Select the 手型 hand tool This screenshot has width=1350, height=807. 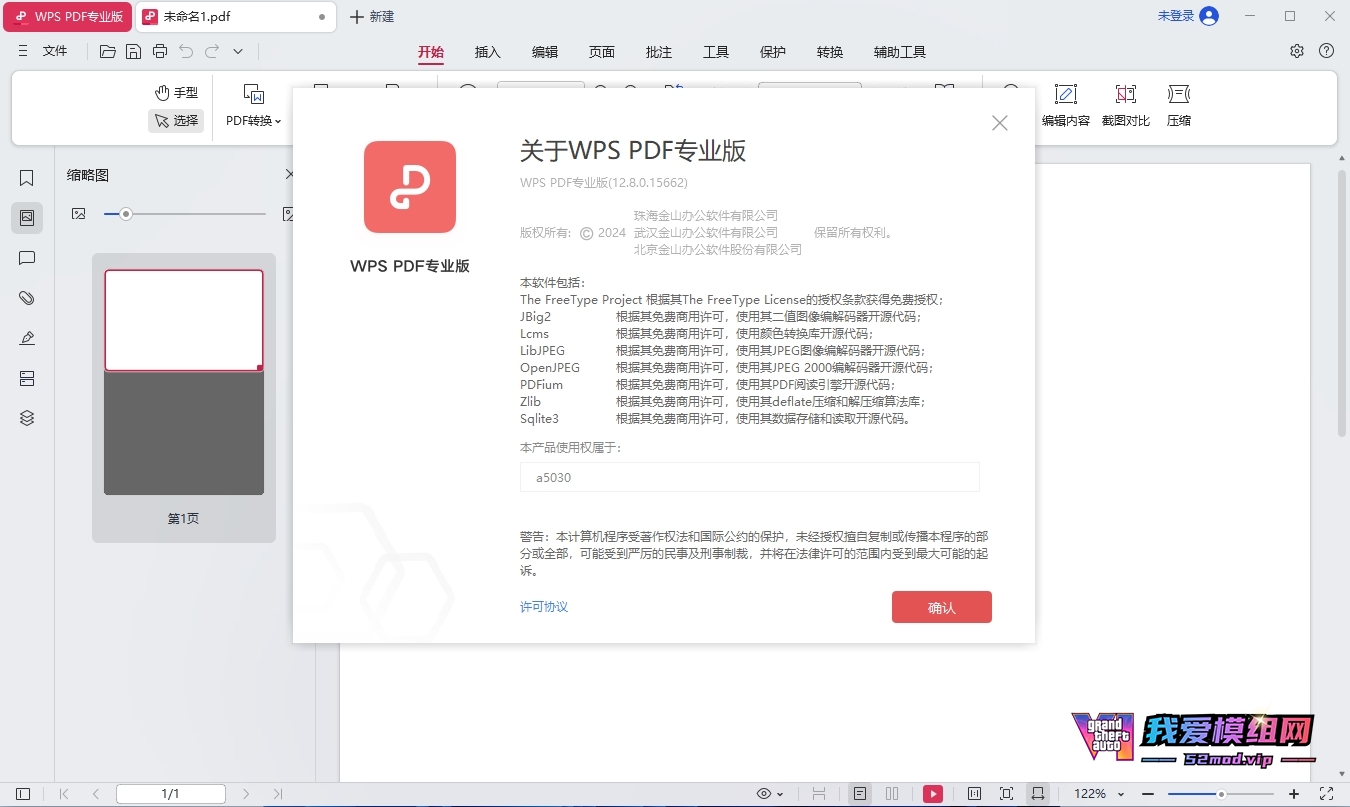(x=176, y=92)
